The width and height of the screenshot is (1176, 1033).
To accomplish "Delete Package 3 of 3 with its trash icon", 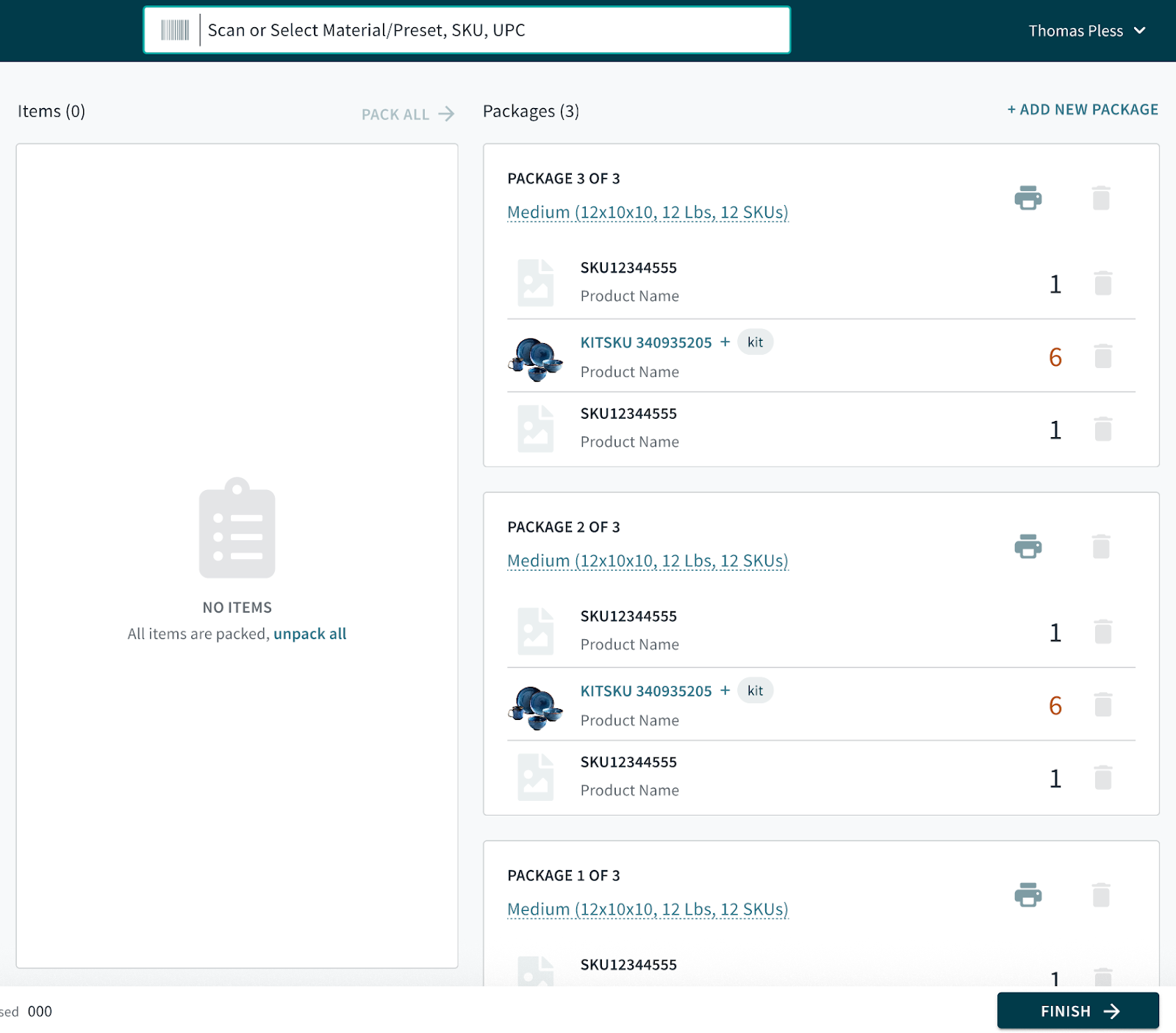I will (x=1101, y=198).
